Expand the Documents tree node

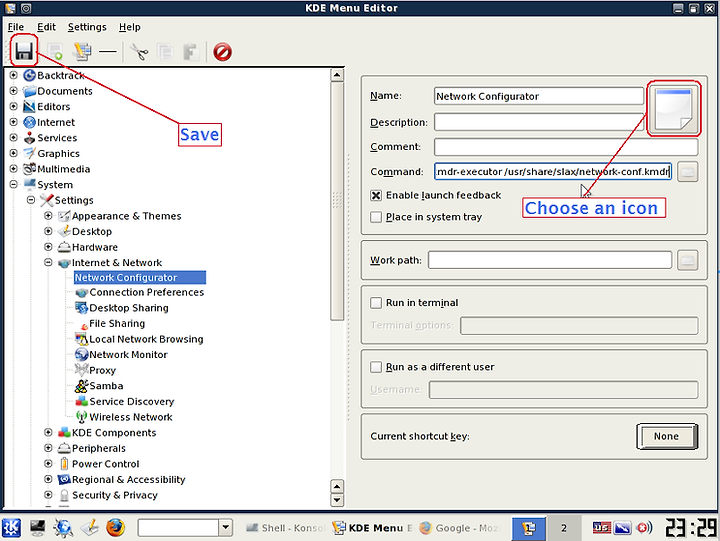tap(14, 90)
